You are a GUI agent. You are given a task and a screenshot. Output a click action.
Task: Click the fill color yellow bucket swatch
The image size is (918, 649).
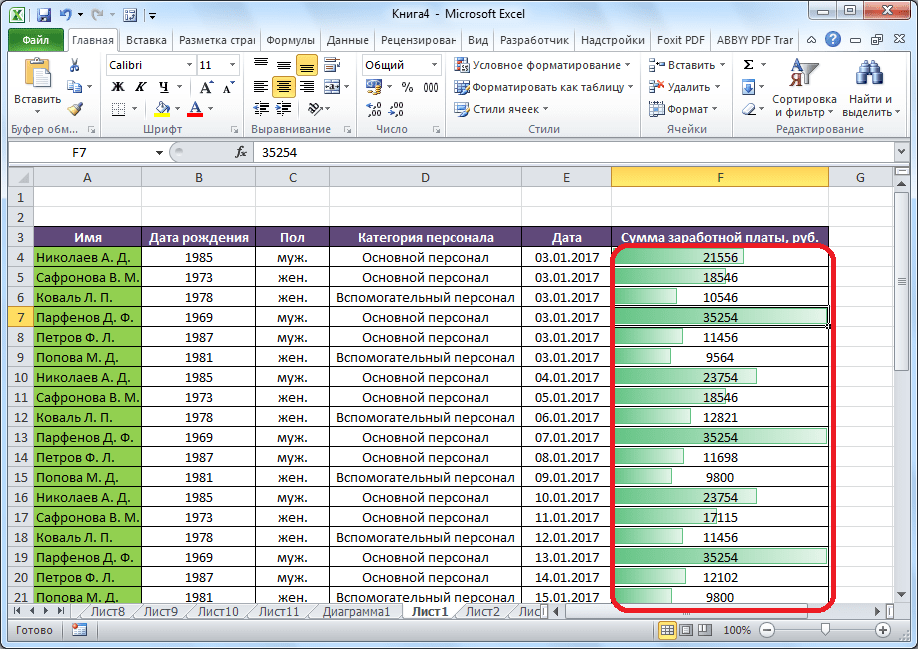click(162, 109)
